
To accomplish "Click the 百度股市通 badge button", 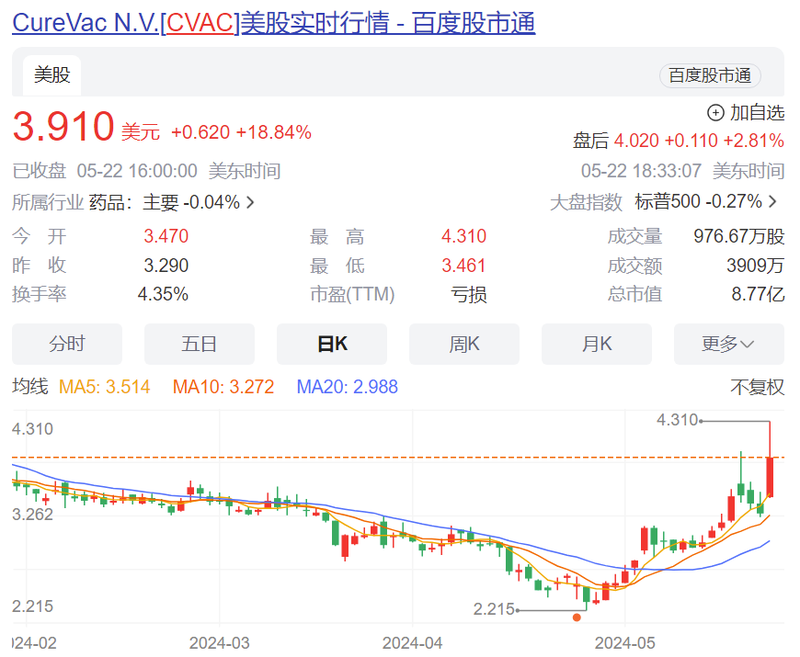I will (710, 76).
